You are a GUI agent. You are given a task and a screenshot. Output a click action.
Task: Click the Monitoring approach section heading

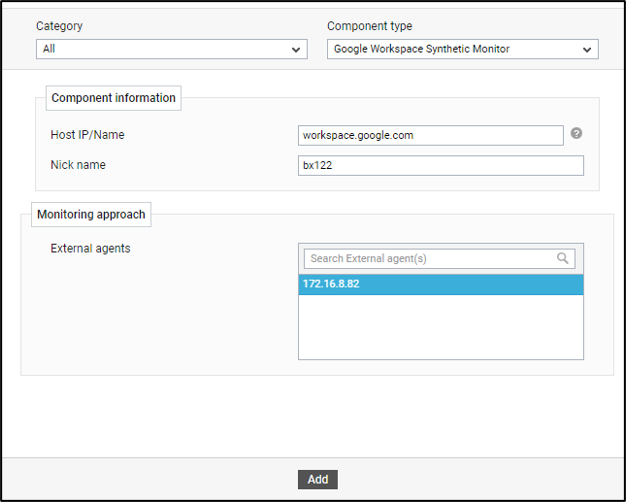pyautogui.click(x=91, y=214)
